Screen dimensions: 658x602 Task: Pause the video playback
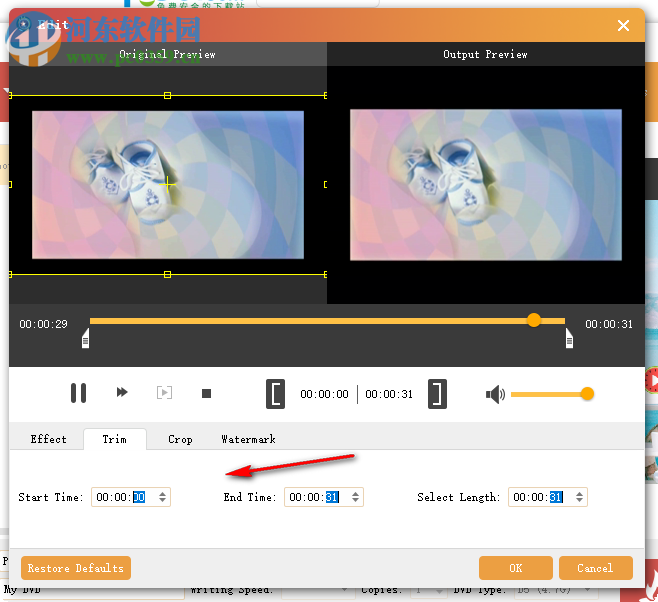pyautogui.click(x=78, y=393)
